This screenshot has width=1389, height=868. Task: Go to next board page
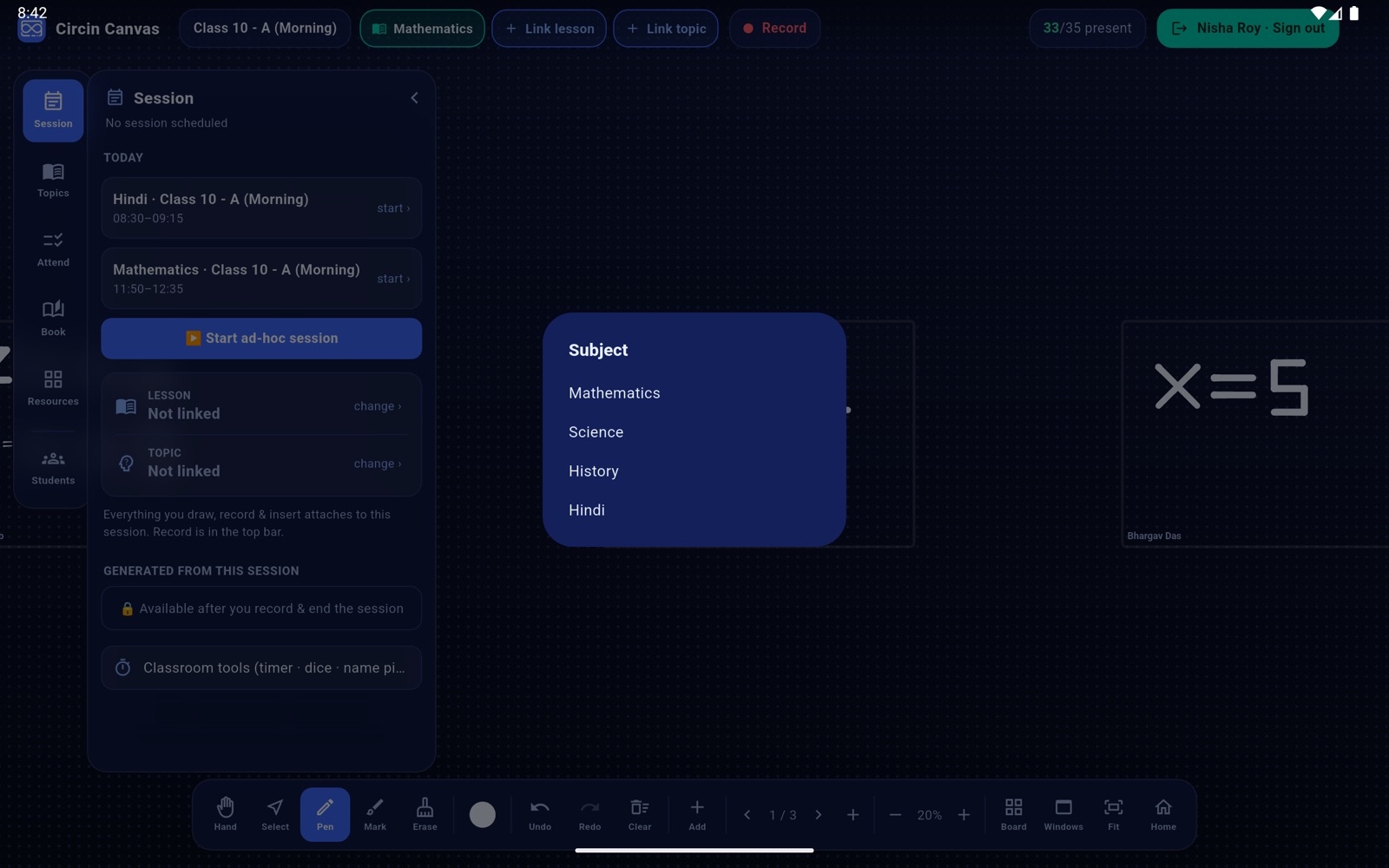[818, 815]
